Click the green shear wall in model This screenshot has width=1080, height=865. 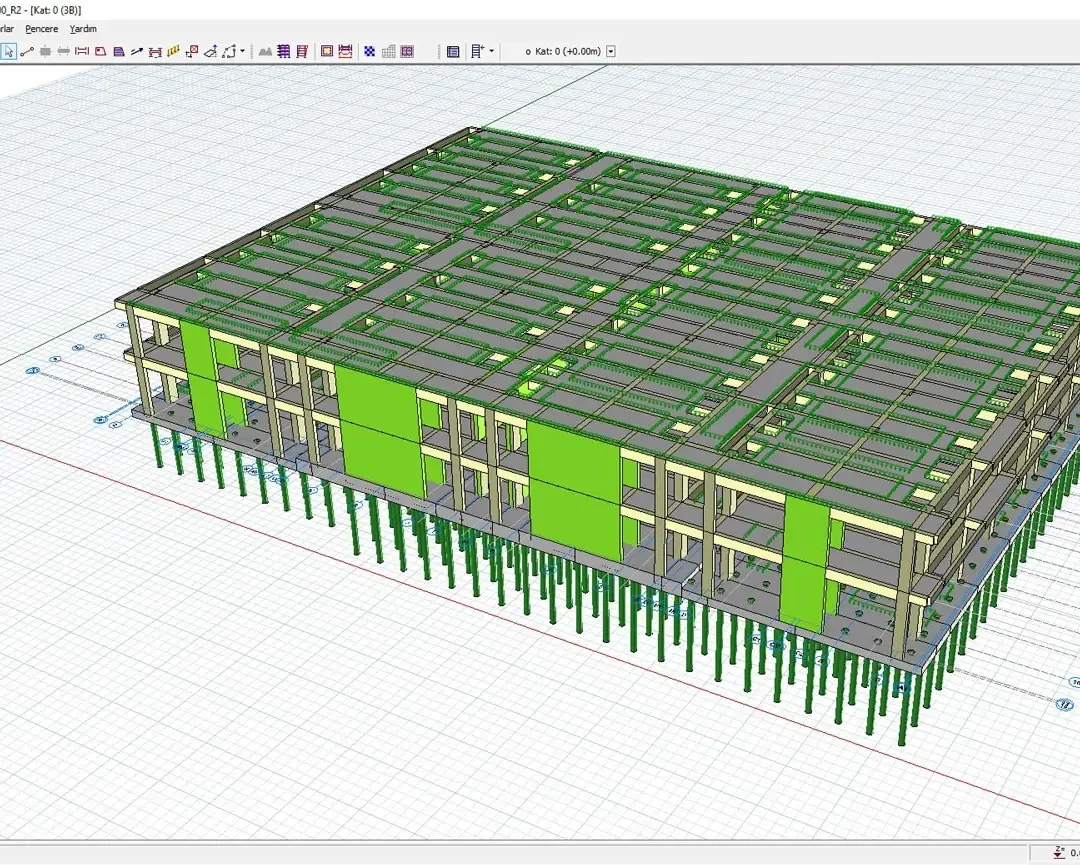377,428
